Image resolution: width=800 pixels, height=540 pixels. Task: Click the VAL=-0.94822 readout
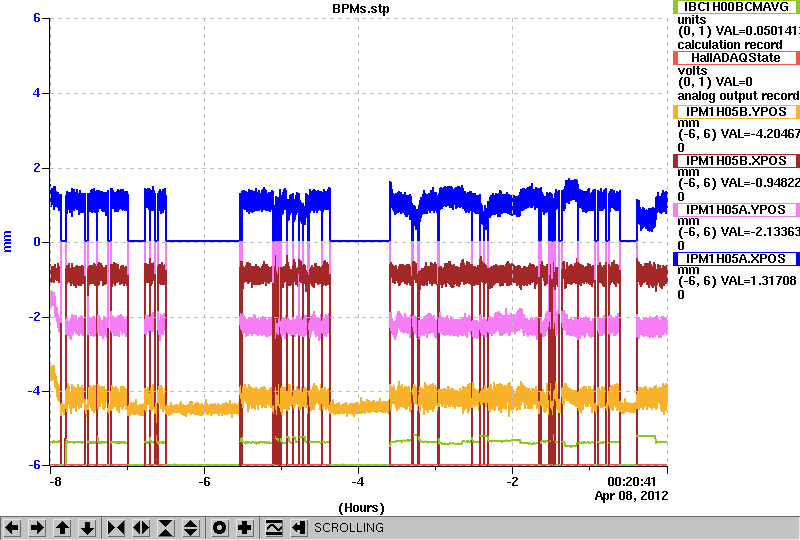tap(758, 183)
